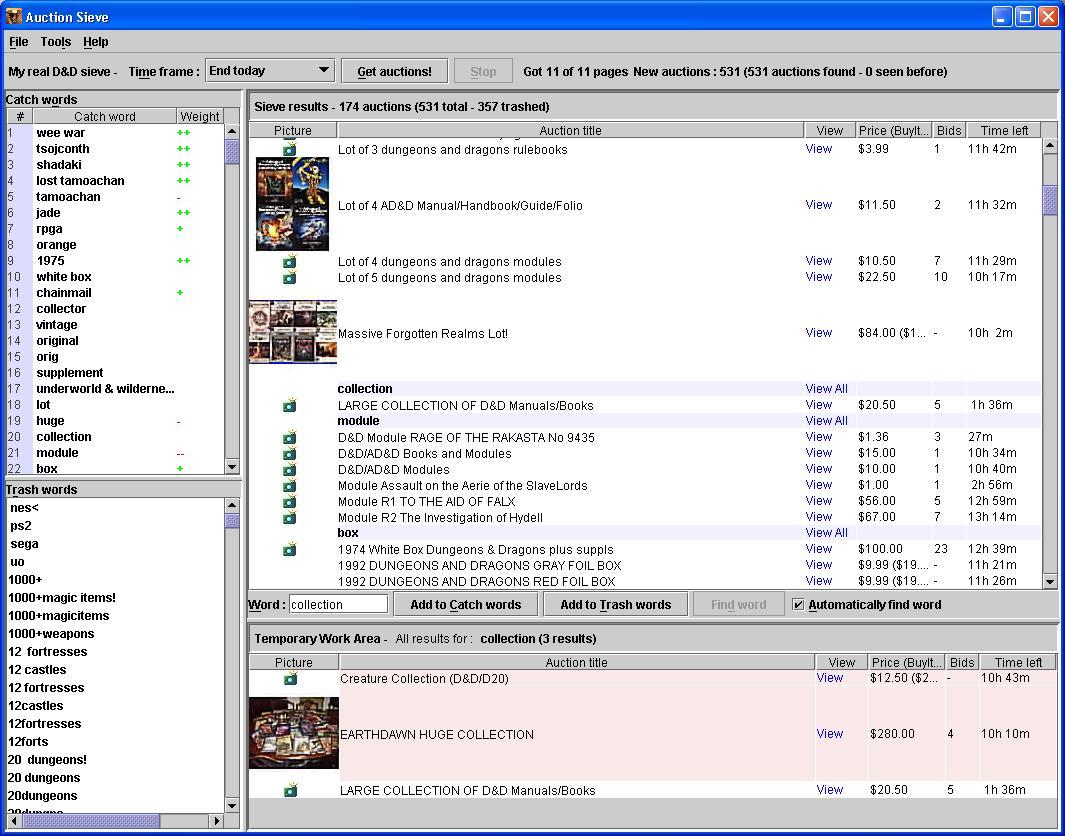This screenshot has width=1065, height=836.
Task: Click Trash words scrollbar down arrow
Action: (x=232, y=805)
